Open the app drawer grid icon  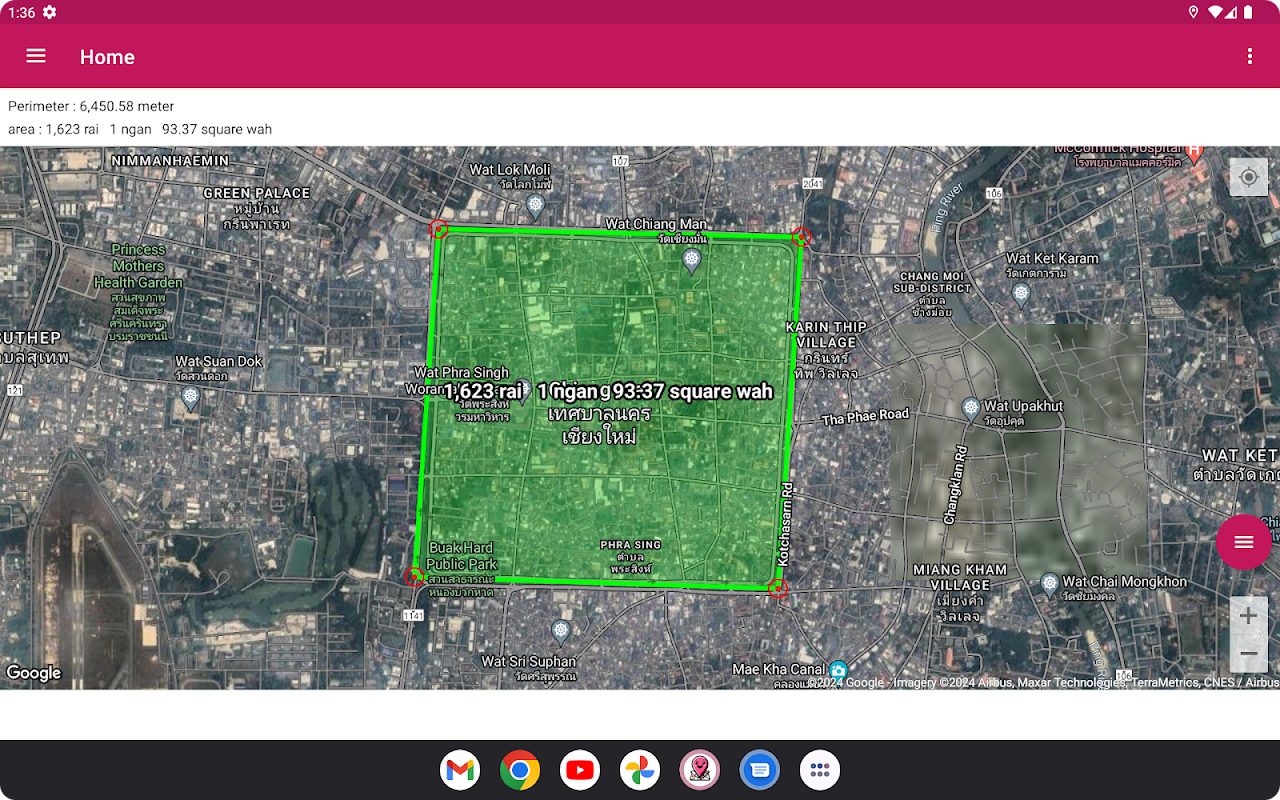click(820, 770)
